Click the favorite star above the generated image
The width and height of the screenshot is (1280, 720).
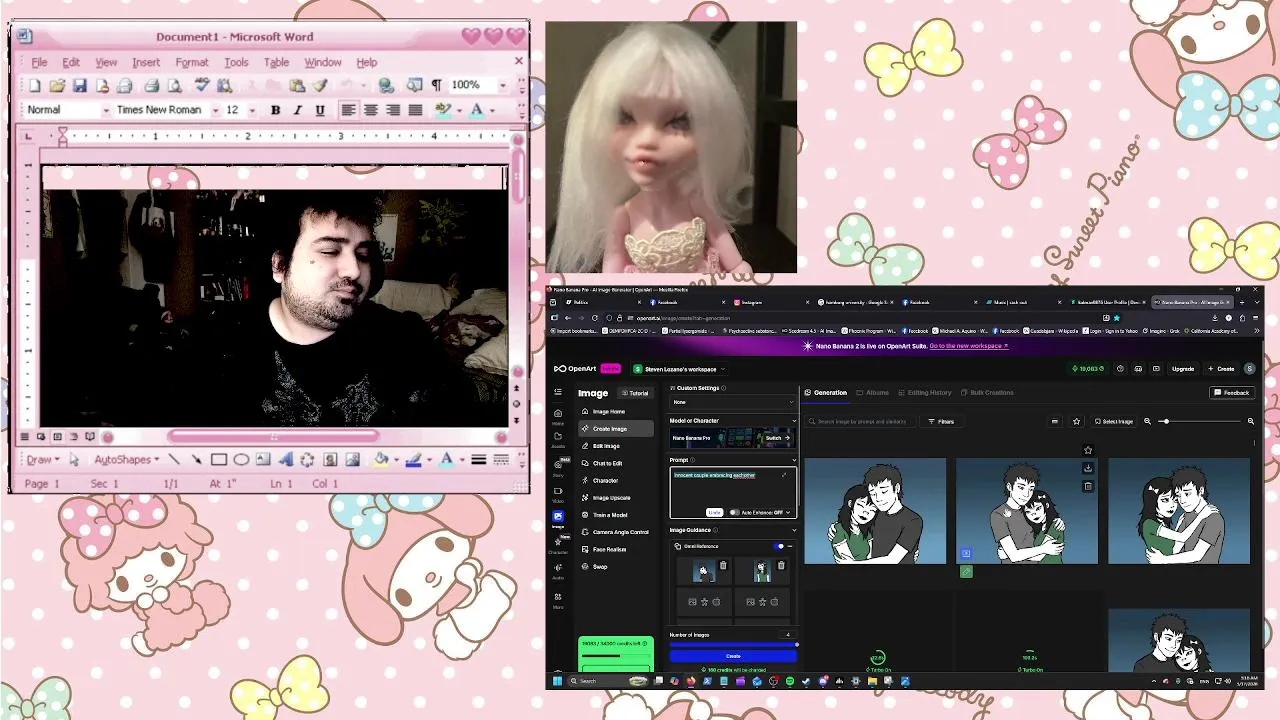(x=1088, y=450)
